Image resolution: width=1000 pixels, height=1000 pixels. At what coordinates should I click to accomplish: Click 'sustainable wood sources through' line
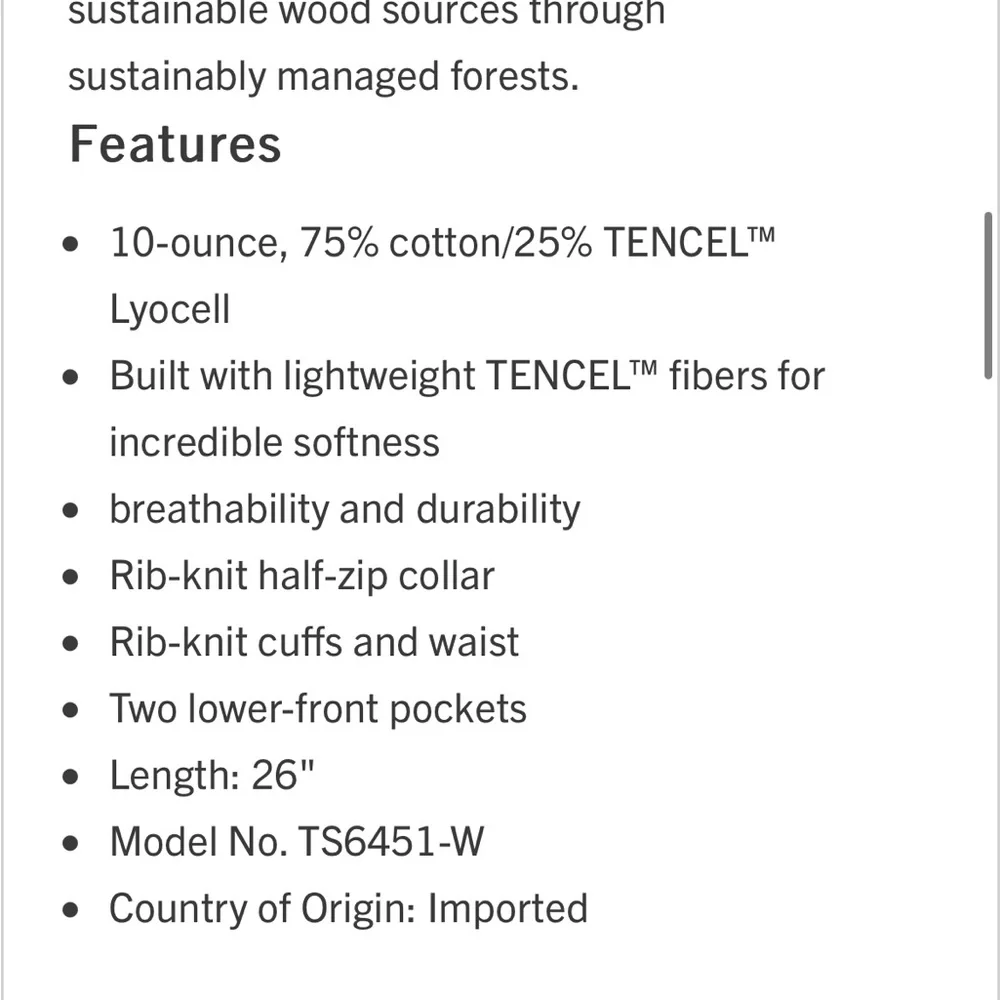pos(366,14)
